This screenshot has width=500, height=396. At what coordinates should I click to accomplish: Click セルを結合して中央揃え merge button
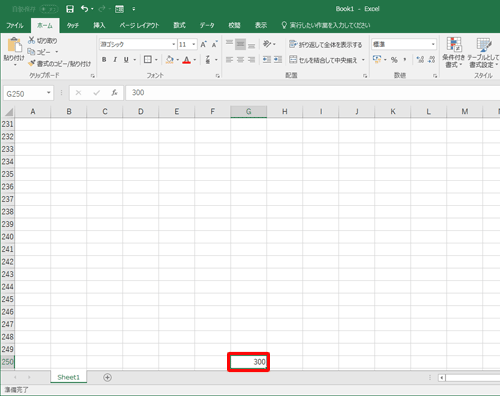pyautogui.click(x=323, y=60)
